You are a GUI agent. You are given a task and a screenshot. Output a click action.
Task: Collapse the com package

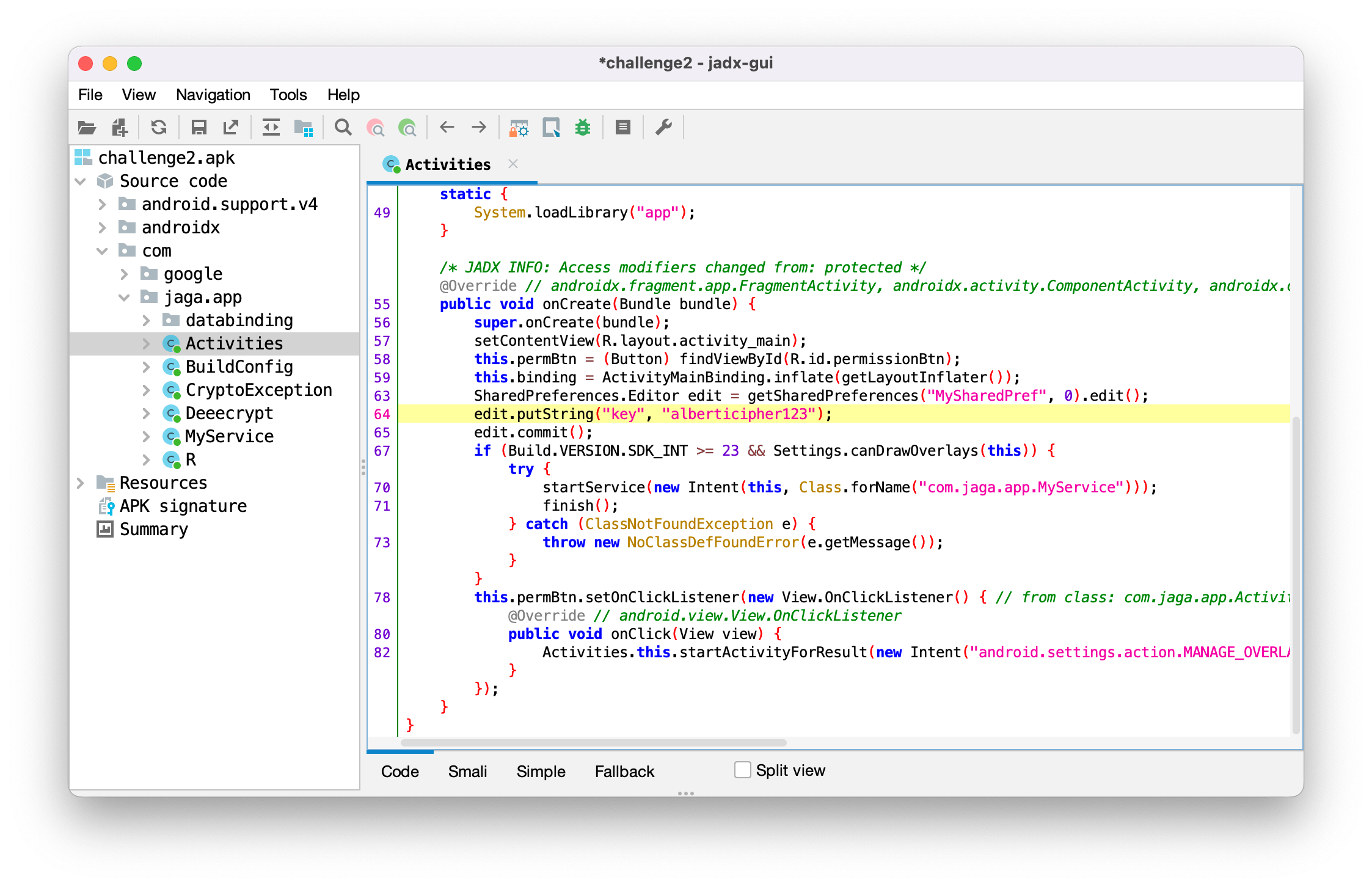pos(102,251)
